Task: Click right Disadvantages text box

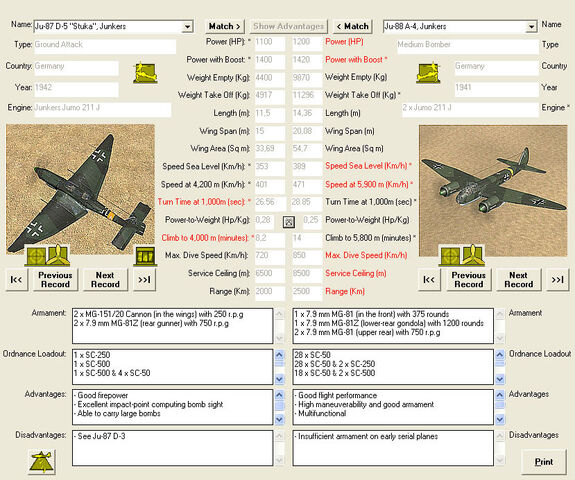Action: [393, 448]
